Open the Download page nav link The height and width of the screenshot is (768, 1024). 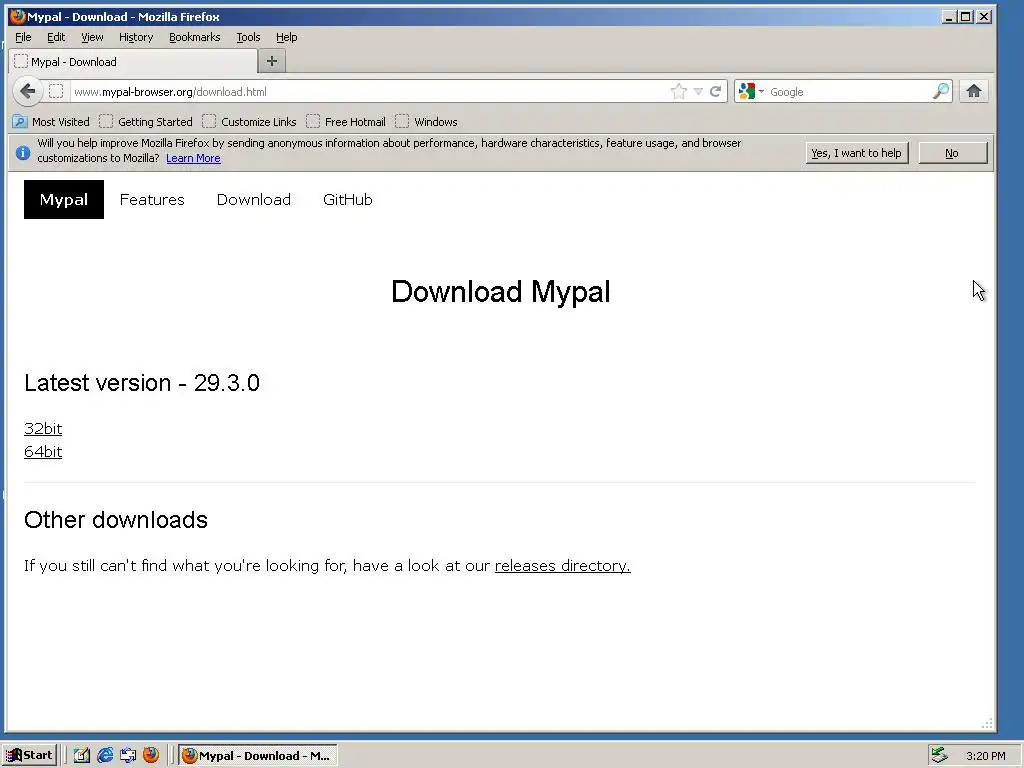pyautogui.click(x=254, y=199)
